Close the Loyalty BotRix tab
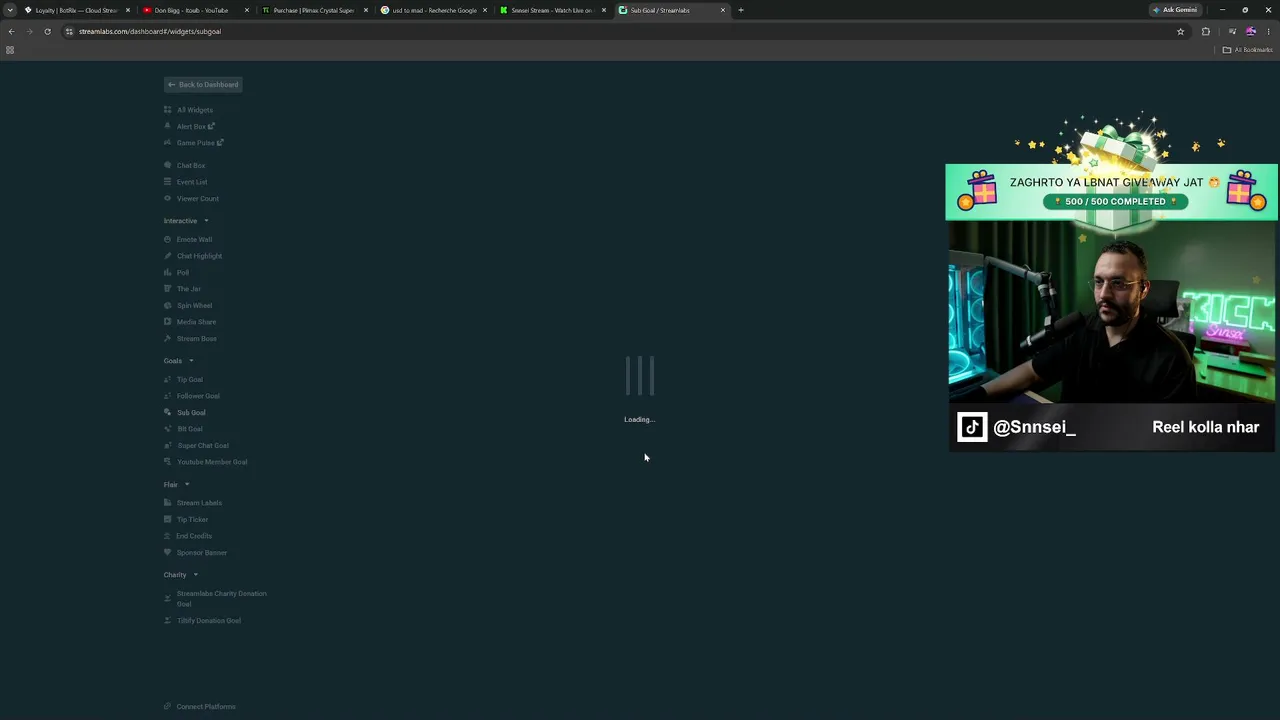Screen dimensions: 1280x720 (x=128, y=10)
